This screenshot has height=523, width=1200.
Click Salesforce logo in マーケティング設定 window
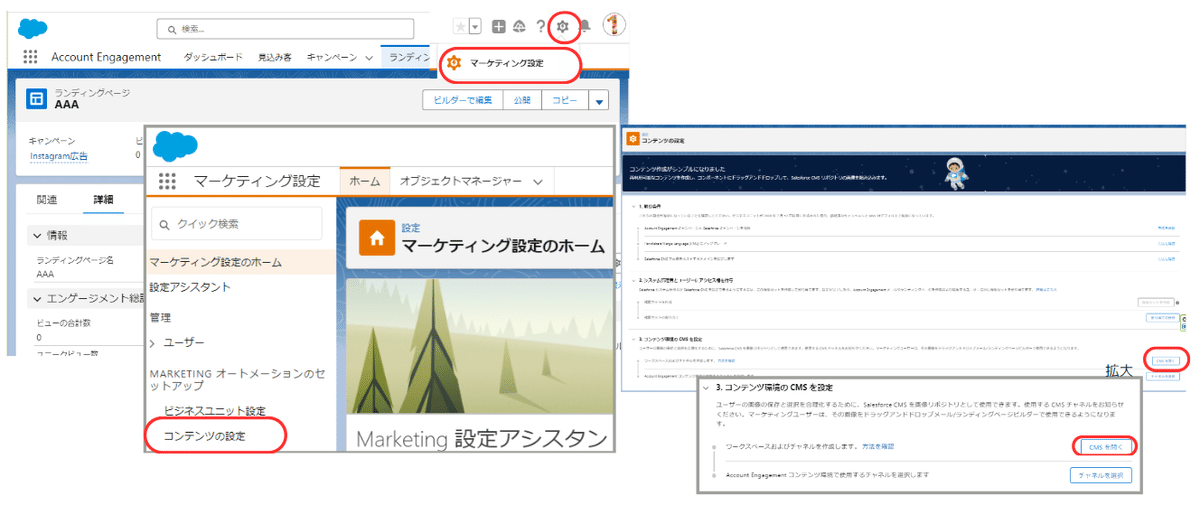pyautogui.click(x=175, y=146)
